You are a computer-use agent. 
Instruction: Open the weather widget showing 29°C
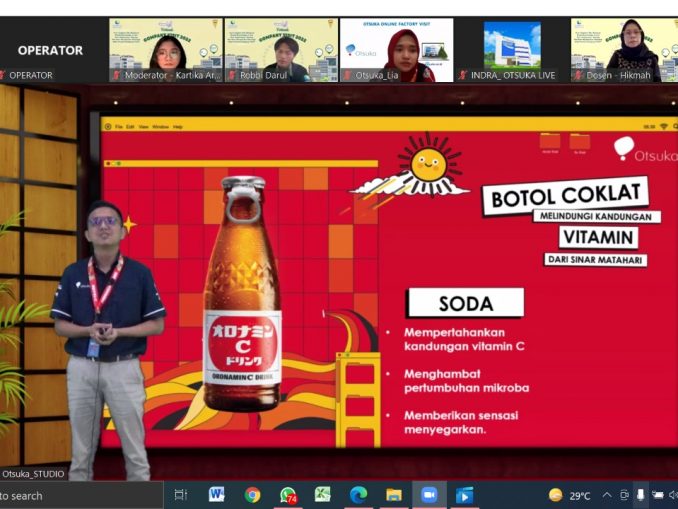pyautogui.click(x=569, y=495)
